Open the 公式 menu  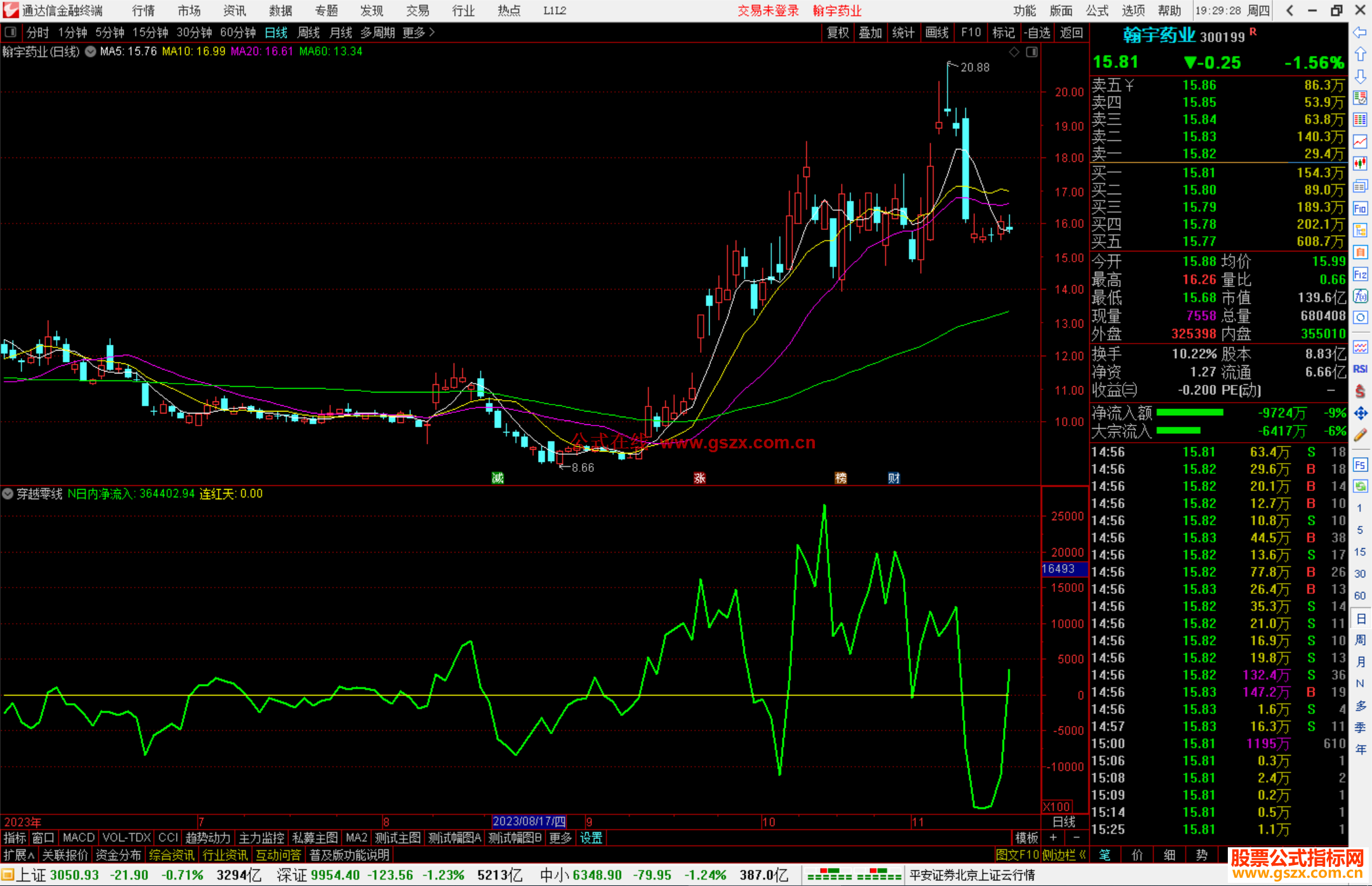pyautogui.click(x=1096, y=10)
